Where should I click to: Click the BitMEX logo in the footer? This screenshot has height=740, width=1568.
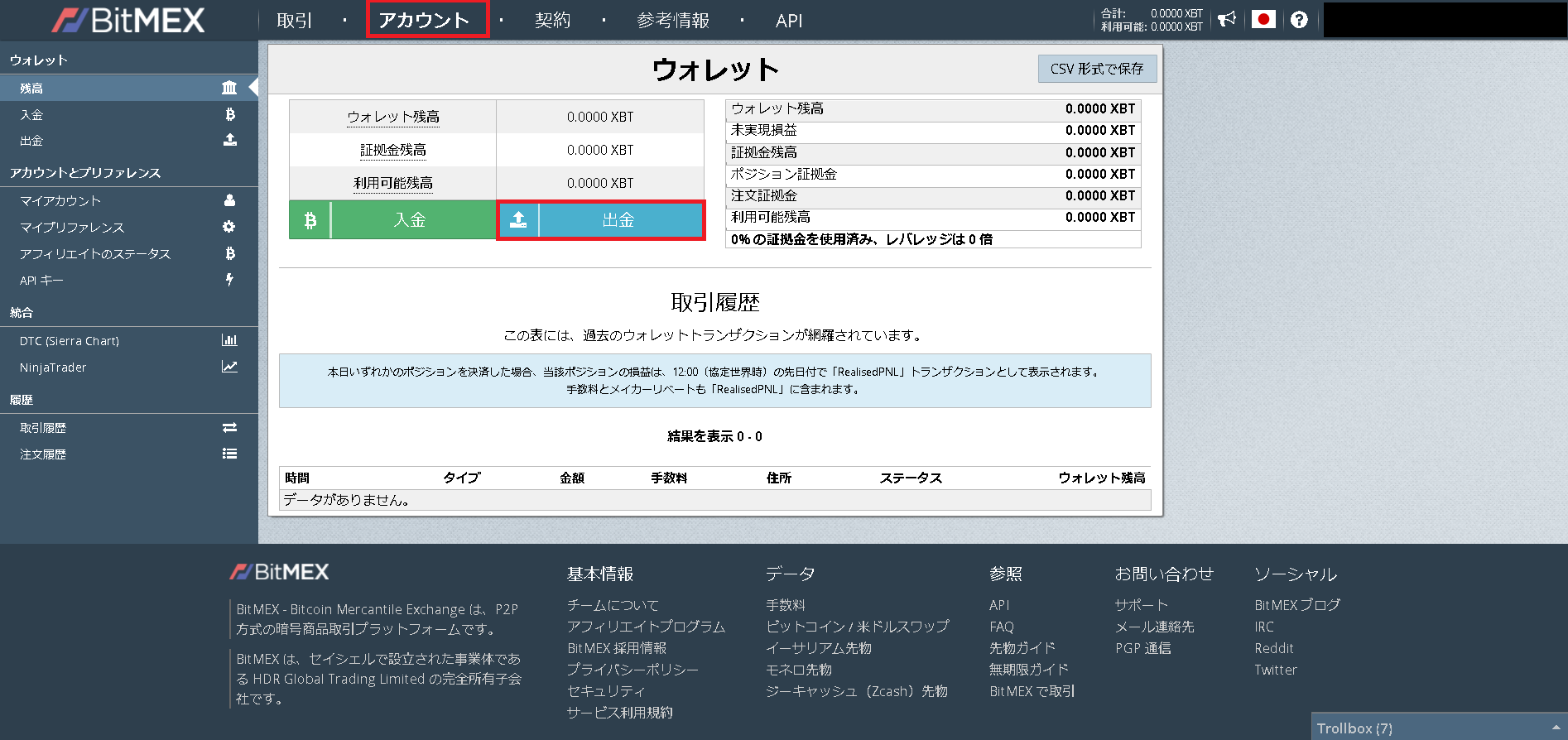click(279, 572)
